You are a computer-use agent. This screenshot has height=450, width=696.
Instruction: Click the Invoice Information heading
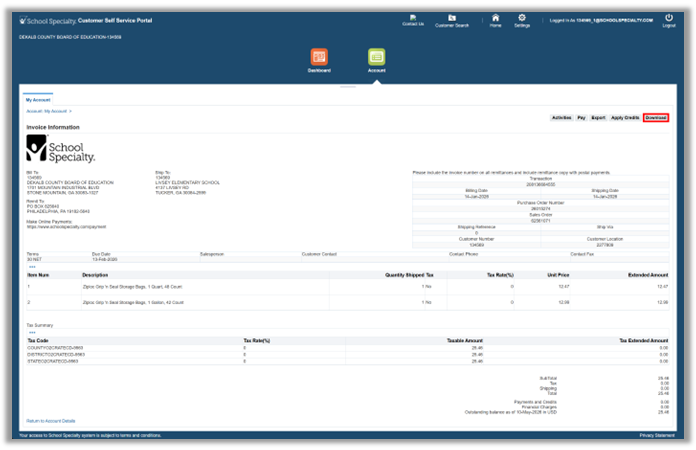pyautogui.click(x=53, y=127)
